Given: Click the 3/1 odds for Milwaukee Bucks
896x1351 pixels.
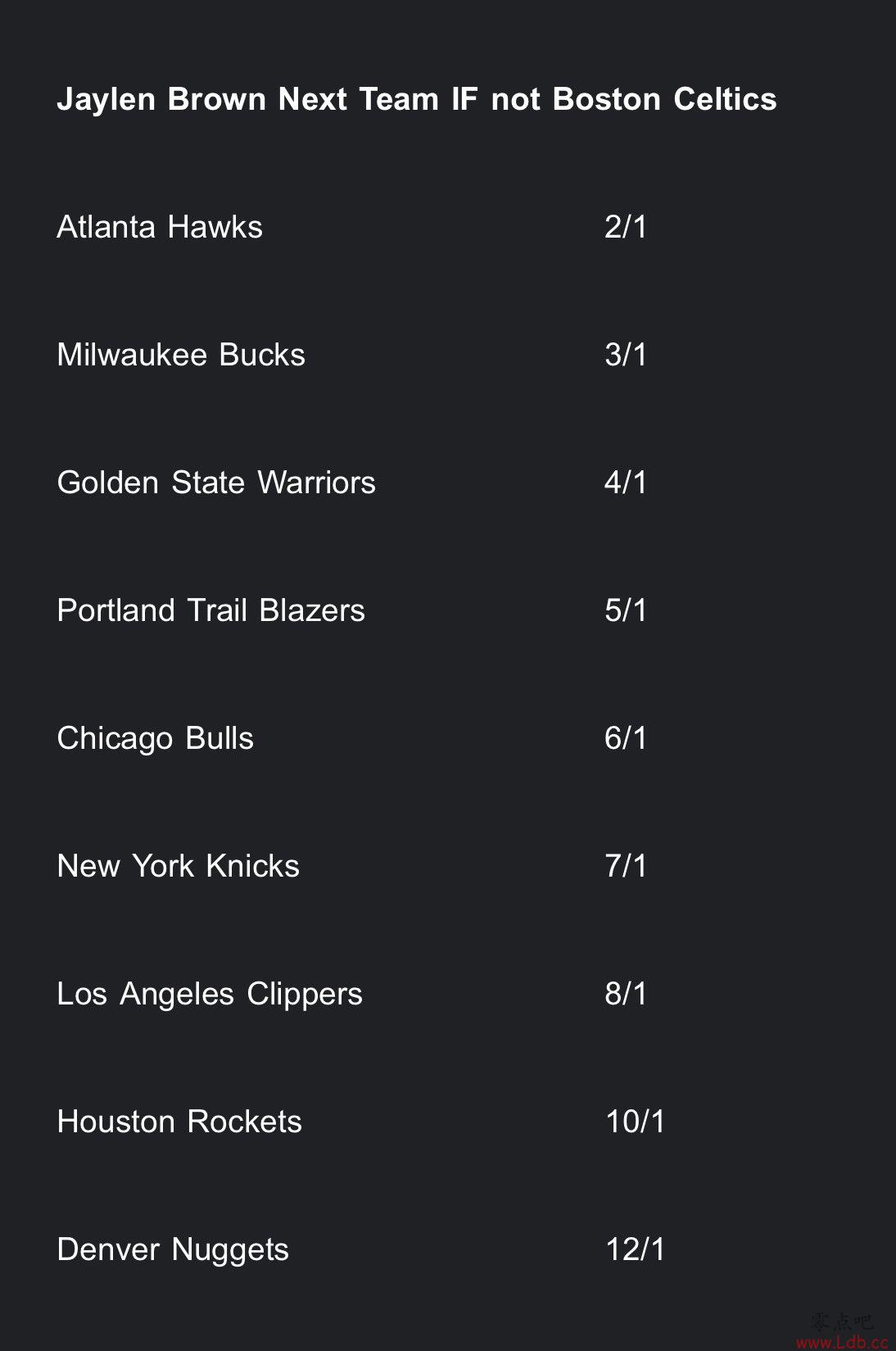Looking at the screenshot, I should [626, 355].
